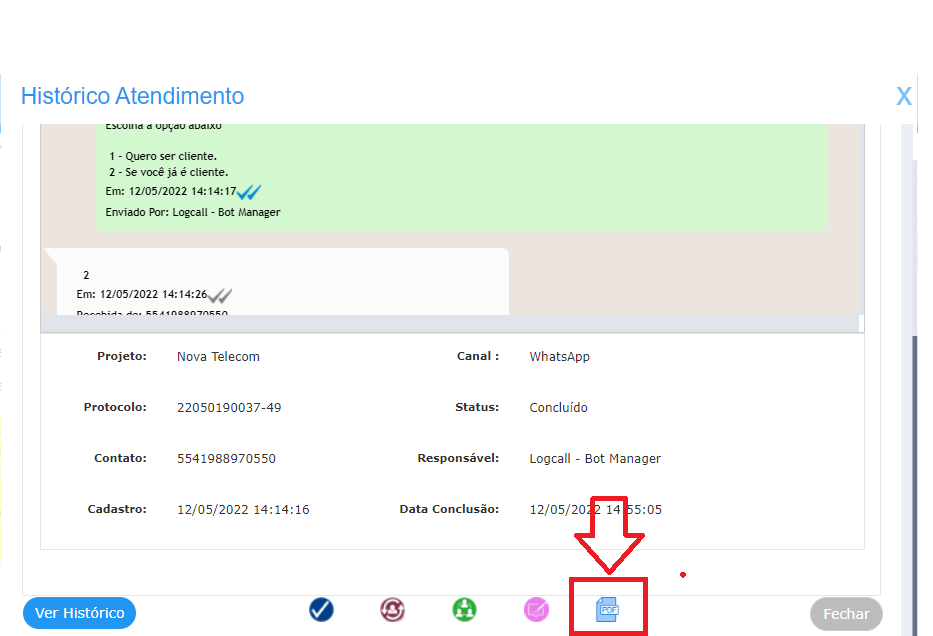
Task: Click the Data Conclusão label
Action: pos(449,509)
